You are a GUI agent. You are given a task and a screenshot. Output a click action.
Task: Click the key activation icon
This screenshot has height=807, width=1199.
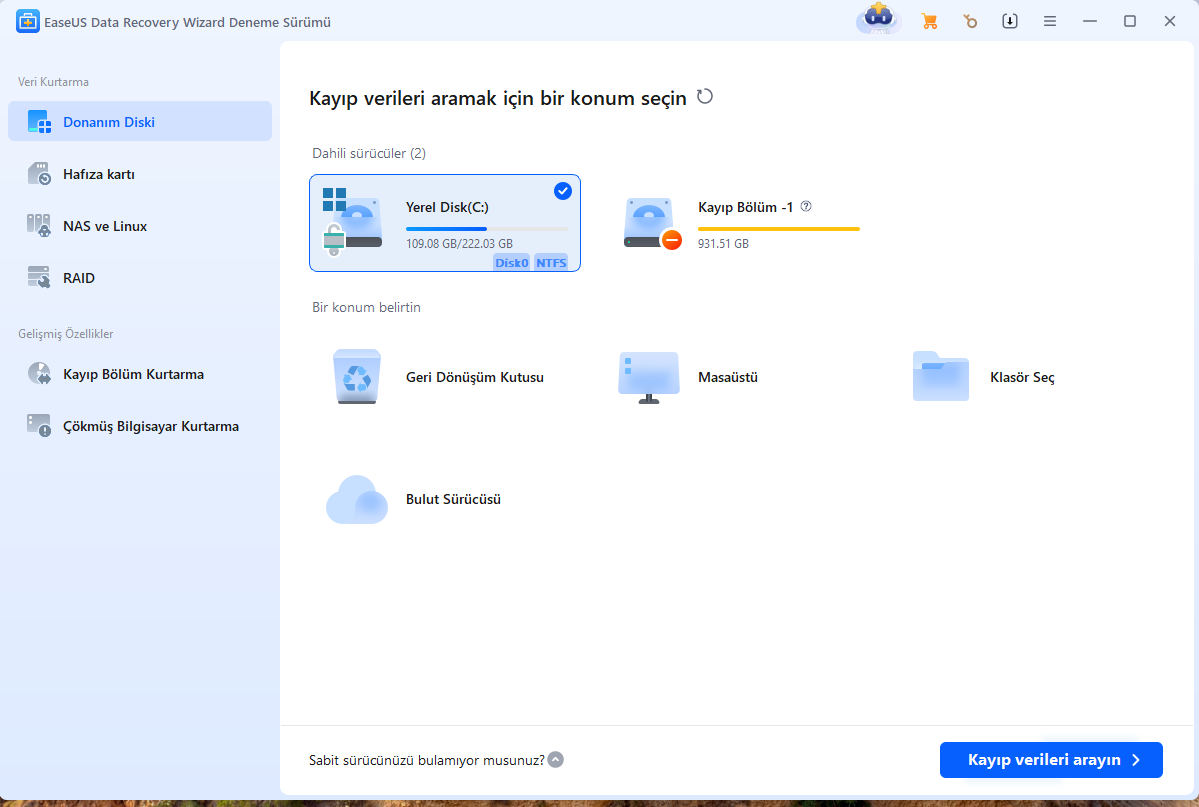[x=970, y=21]
